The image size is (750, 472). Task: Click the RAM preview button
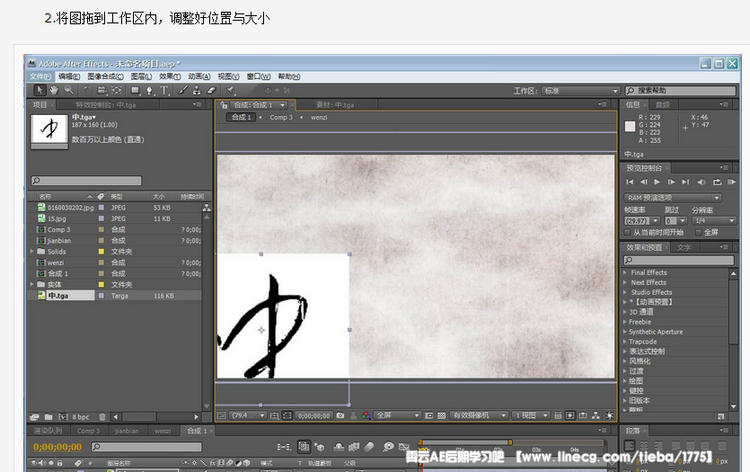click(731, 182)
